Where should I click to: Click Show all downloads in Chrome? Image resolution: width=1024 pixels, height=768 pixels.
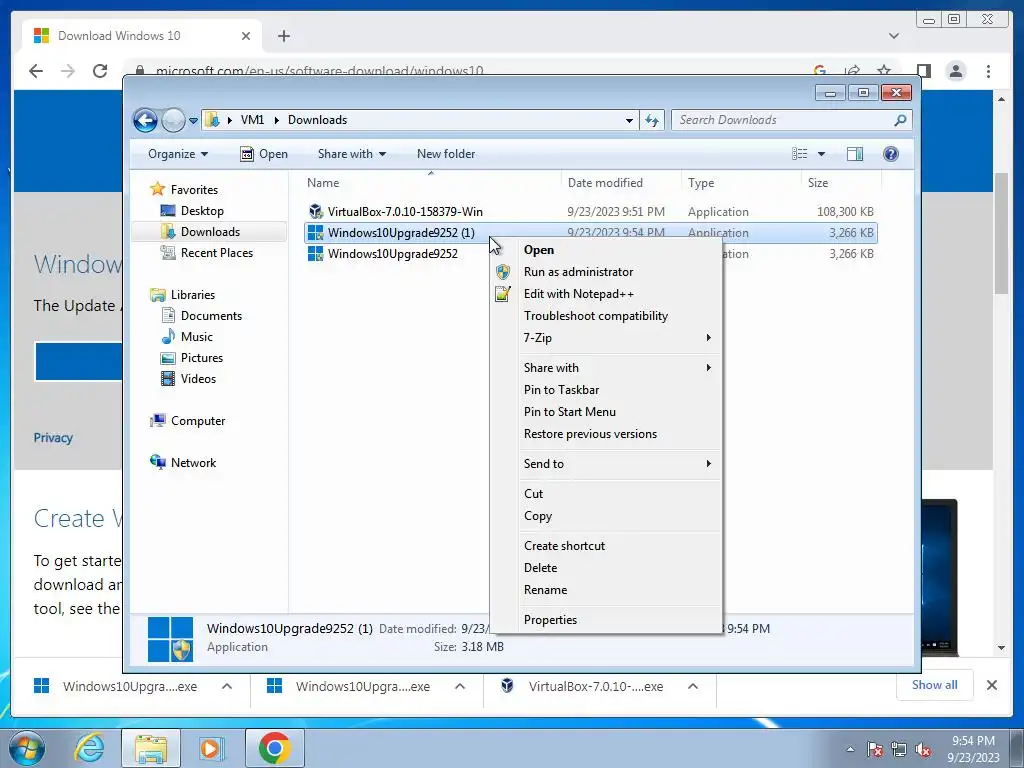[x=935, y=685]
